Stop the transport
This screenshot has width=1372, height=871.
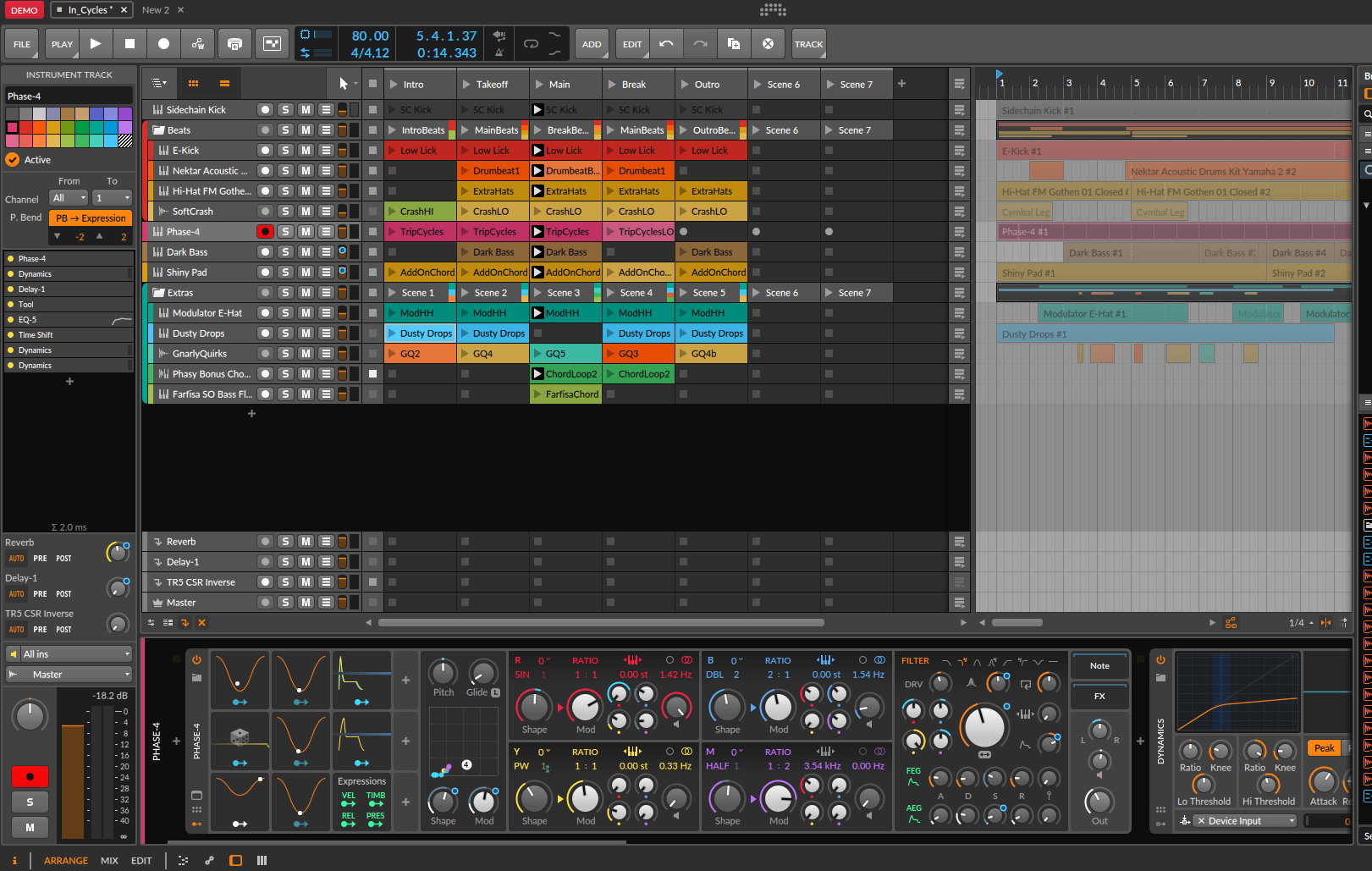pos(129,44)
